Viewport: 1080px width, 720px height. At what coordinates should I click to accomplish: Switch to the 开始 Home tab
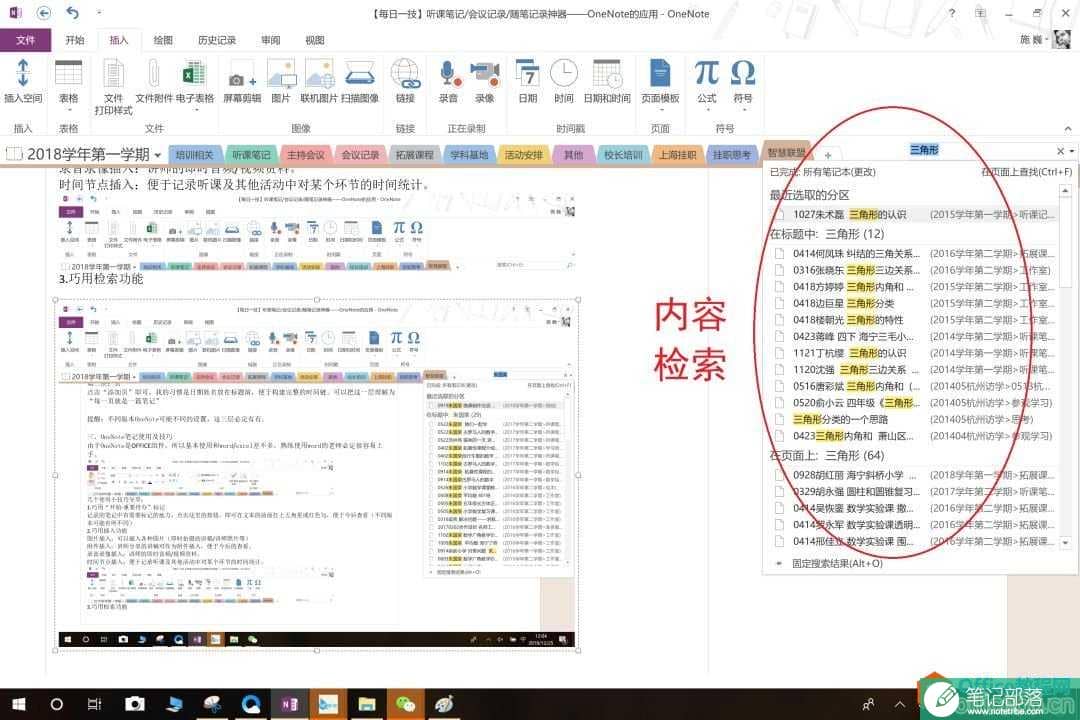pyautogui.click(x=75, y=40)
